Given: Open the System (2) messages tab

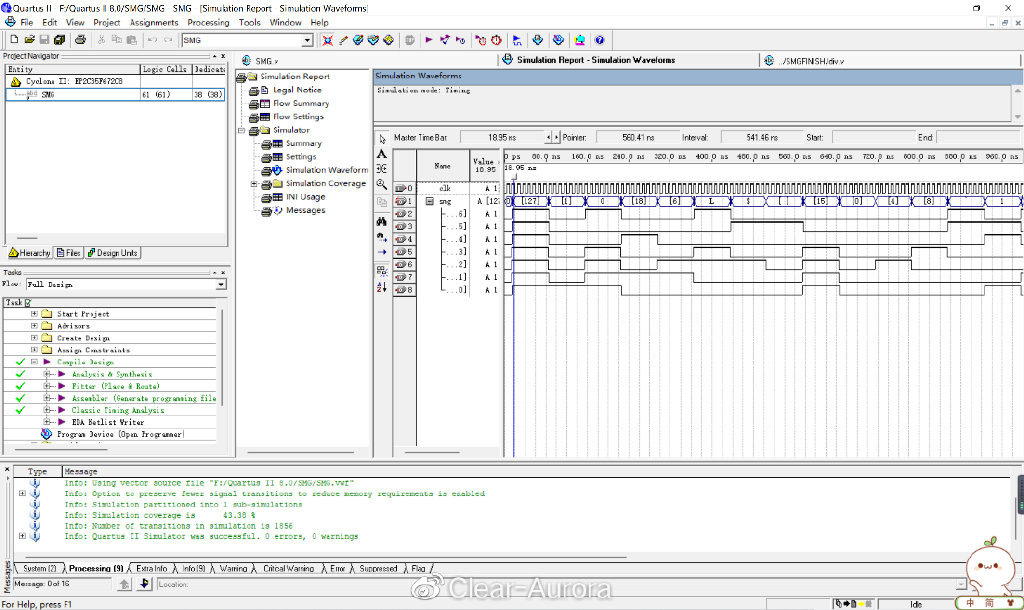Looking at the screenshot, I should (39, 569).
